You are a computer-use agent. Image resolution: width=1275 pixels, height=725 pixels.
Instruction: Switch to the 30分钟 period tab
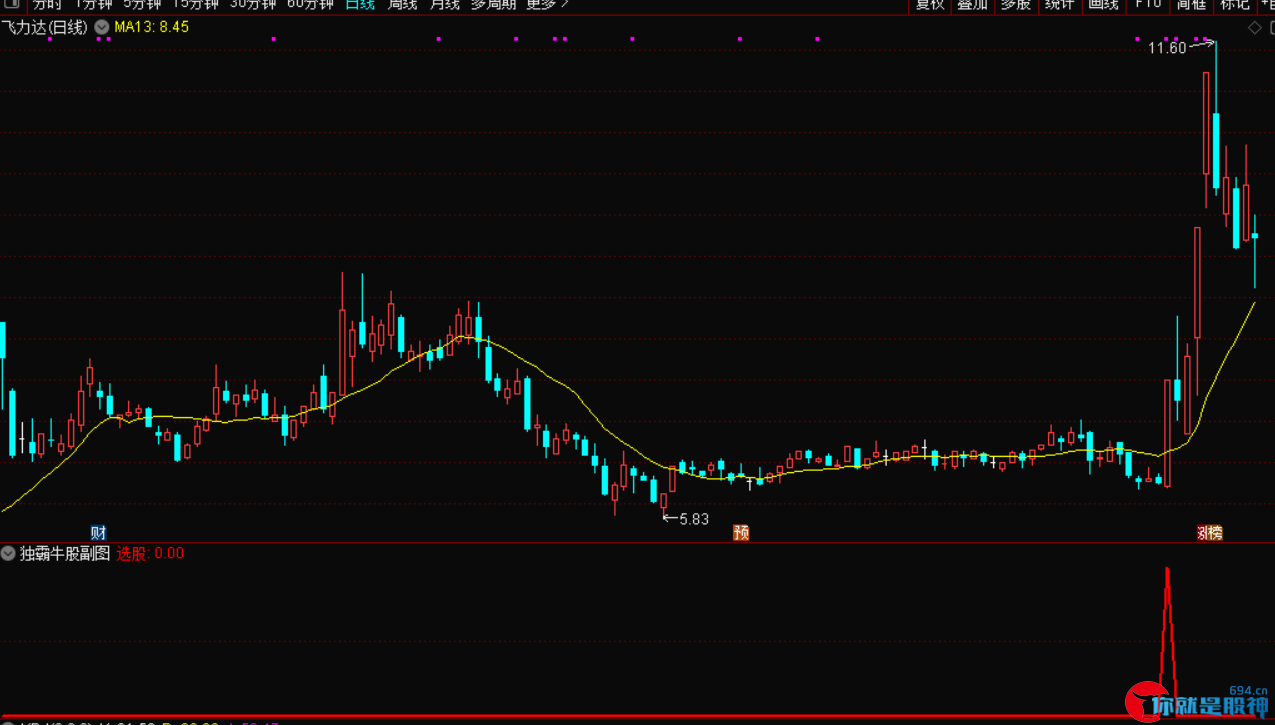pos(253,4)
